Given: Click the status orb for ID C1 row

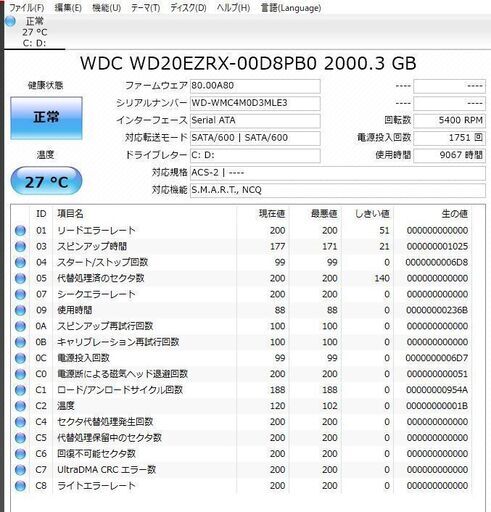Looking at the screenshot, I should (x=20, y=390).
